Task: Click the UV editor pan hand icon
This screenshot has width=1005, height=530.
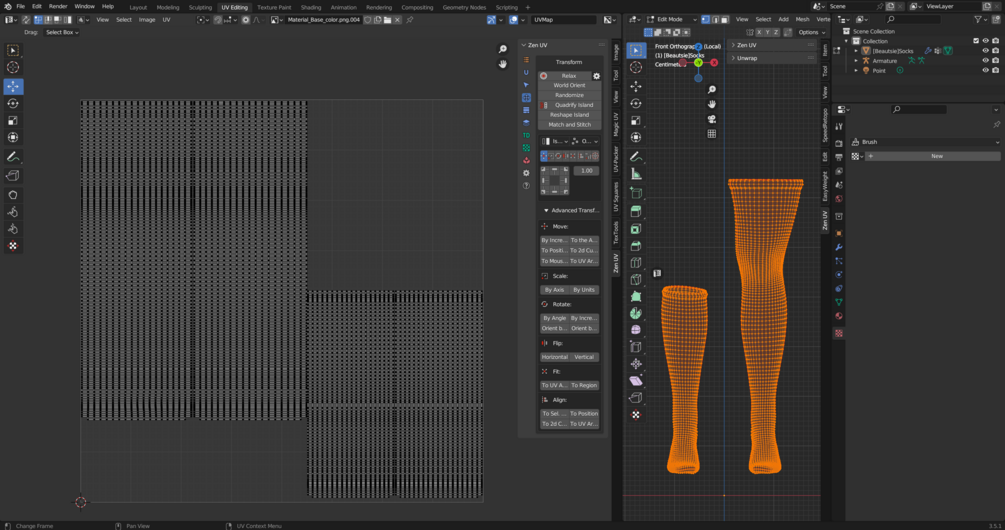Action: (502, 64)
